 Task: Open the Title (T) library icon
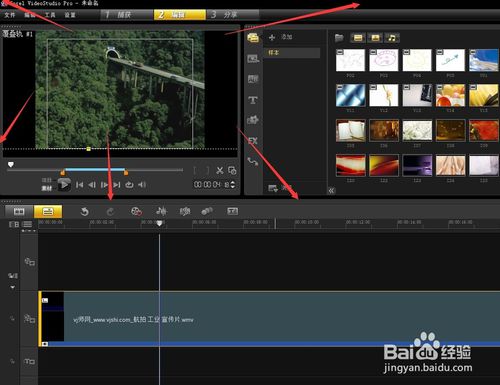click(253, 100)
